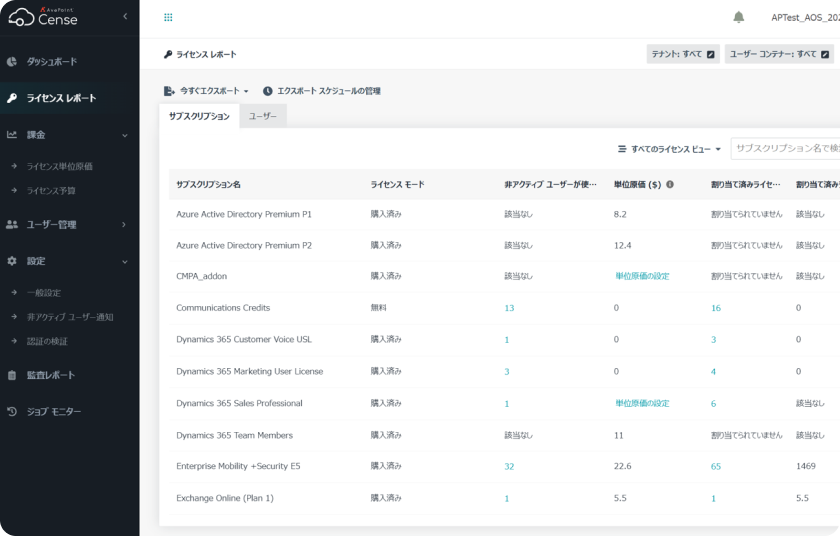Click the clock icon for エクスポート スケジュールの管理

click(268, 91)
